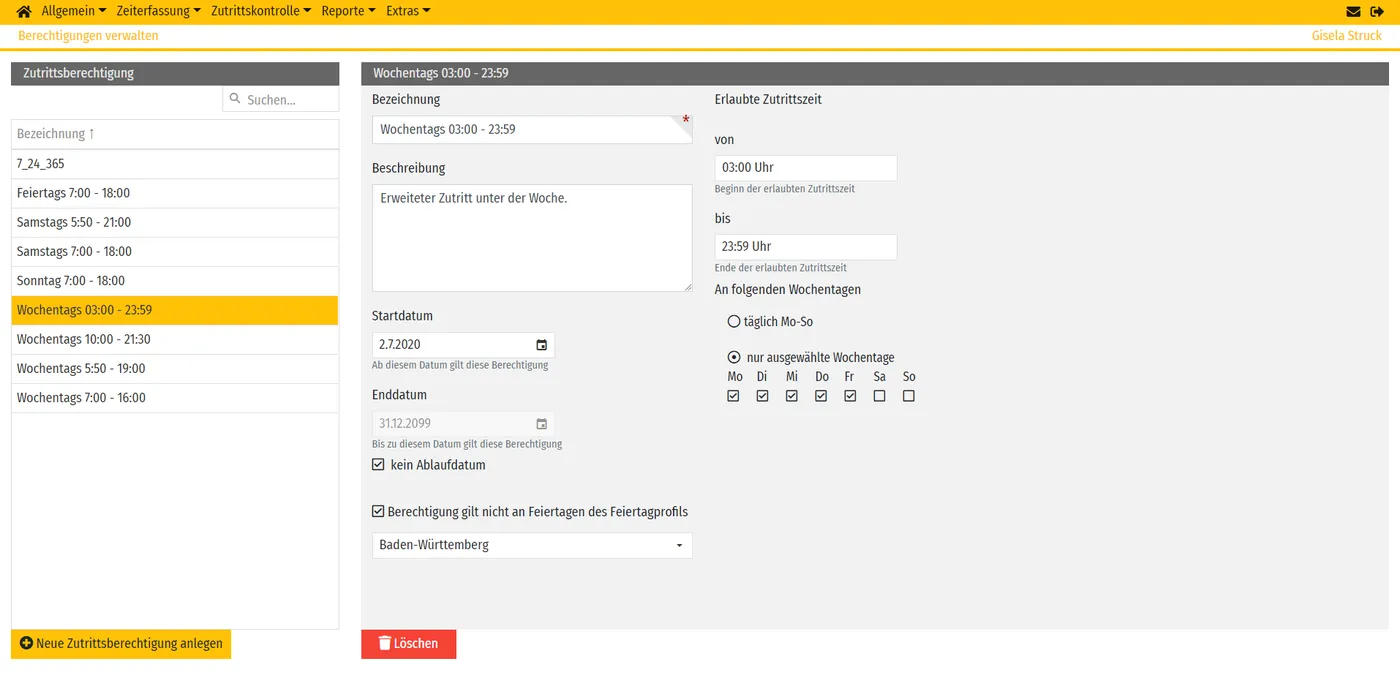Select 'Wochentags 5:50 - 19:00' entry
Viewport: 1400px width, 675px height.
coord(175,369)
